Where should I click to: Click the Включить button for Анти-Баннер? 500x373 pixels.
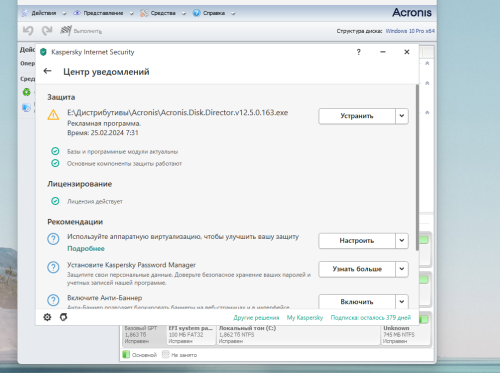pyautogui.click(x=357, y=301)
